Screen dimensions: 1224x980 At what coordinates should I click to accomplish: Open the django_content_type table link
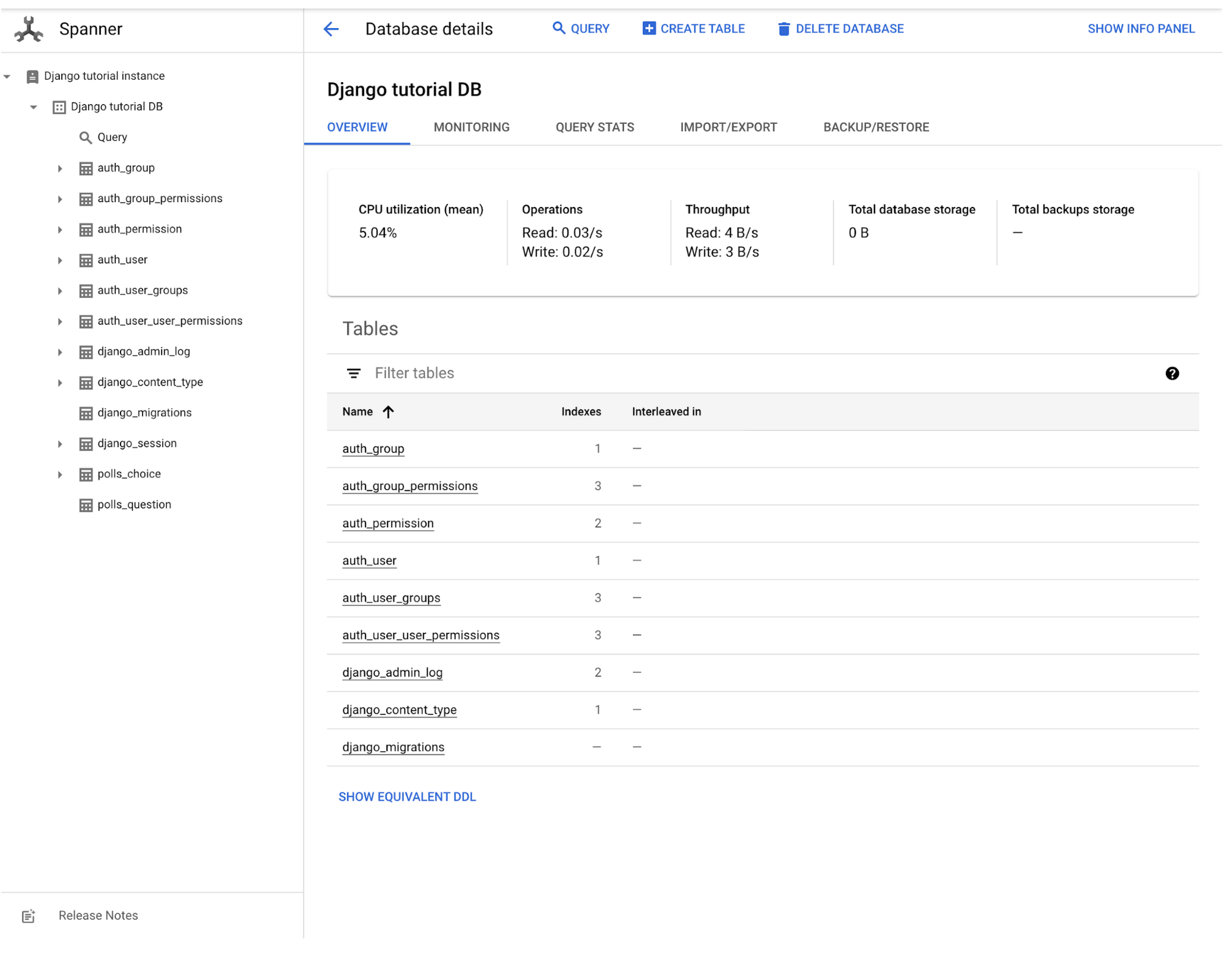pos(400,710)
